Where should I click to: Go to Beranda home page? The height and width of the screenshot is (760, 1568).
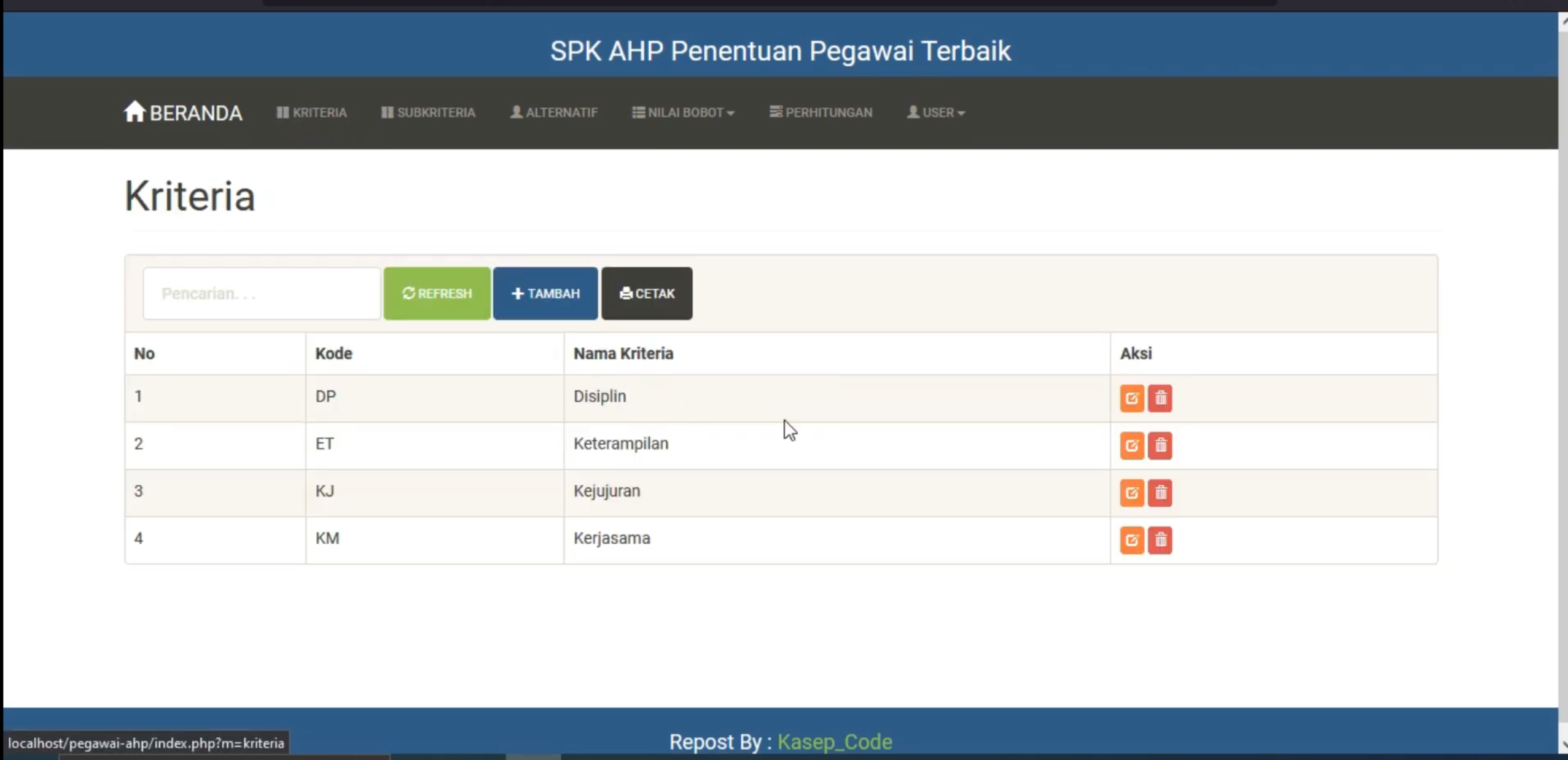[x=183, y=112]
